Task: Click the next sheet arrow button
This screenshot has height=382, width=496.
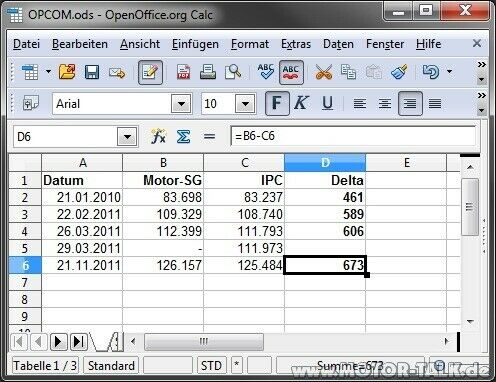Action: [58, 342]
